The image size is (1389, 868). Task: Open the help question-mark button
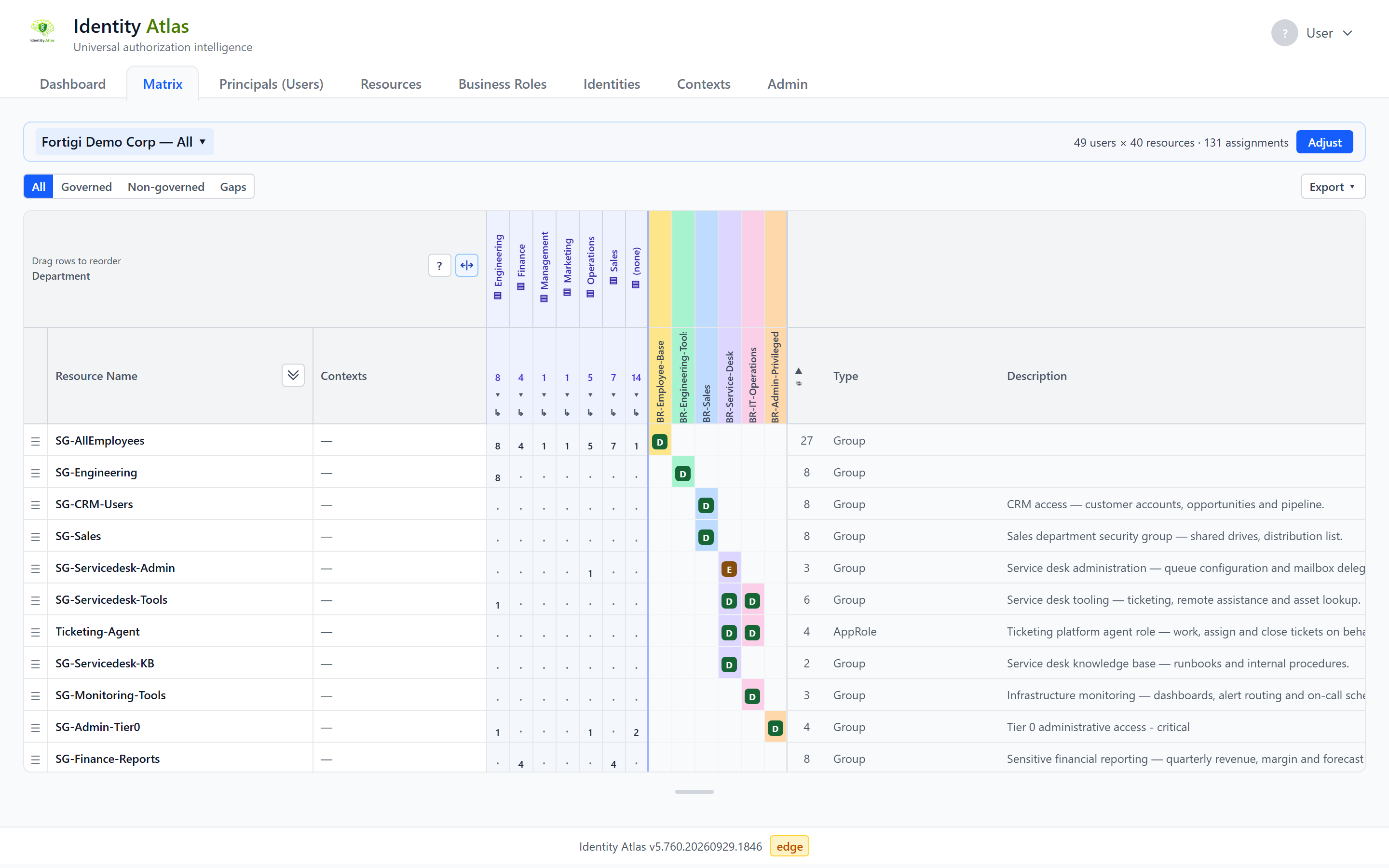click(x=439, y=265)
